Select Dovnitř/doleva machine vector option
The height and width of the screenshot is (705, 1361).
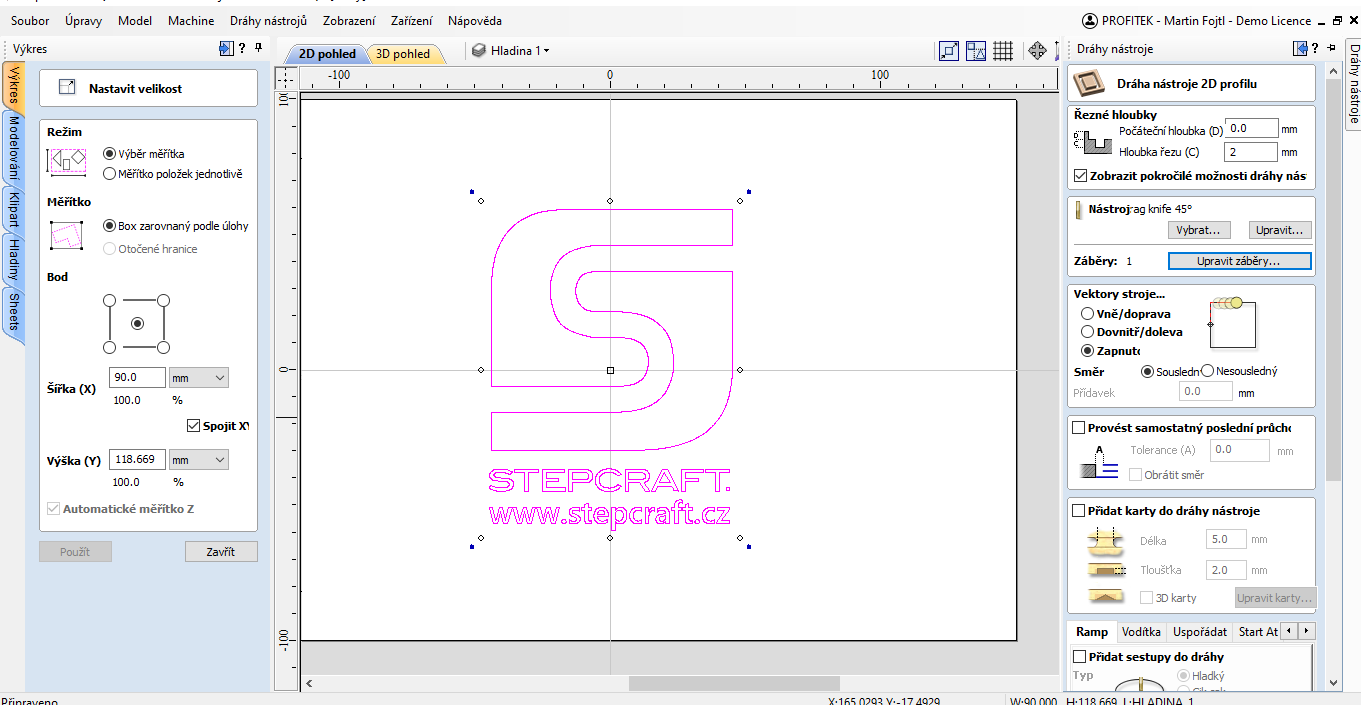tap(1087, 332)
